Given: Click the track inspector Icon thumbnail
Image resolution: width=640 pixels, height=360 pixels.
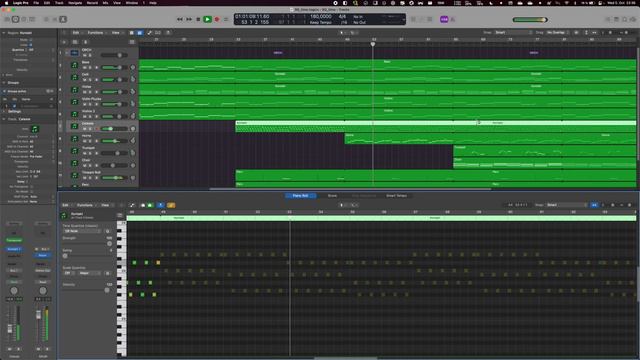Looking at the screenshot, I should tap(35, 129).
